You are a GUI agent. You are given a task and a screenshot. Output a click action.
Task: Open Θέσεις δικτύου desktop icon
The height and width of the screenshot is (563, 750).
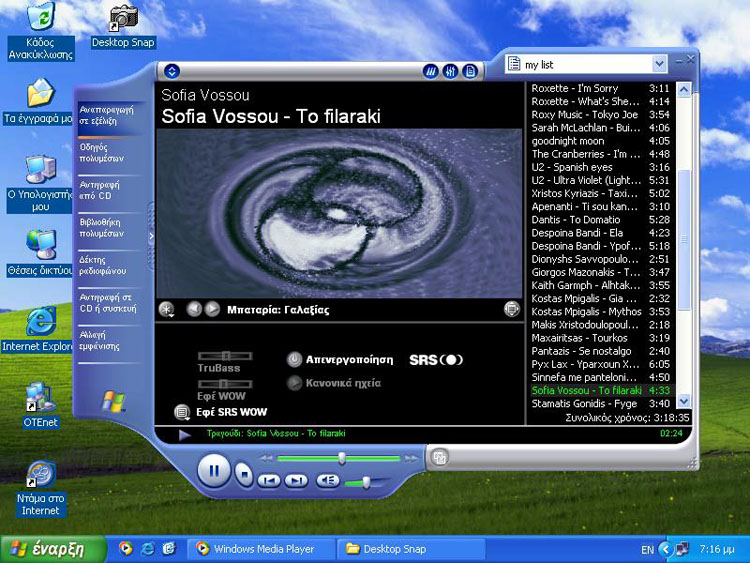pos(40,254)
